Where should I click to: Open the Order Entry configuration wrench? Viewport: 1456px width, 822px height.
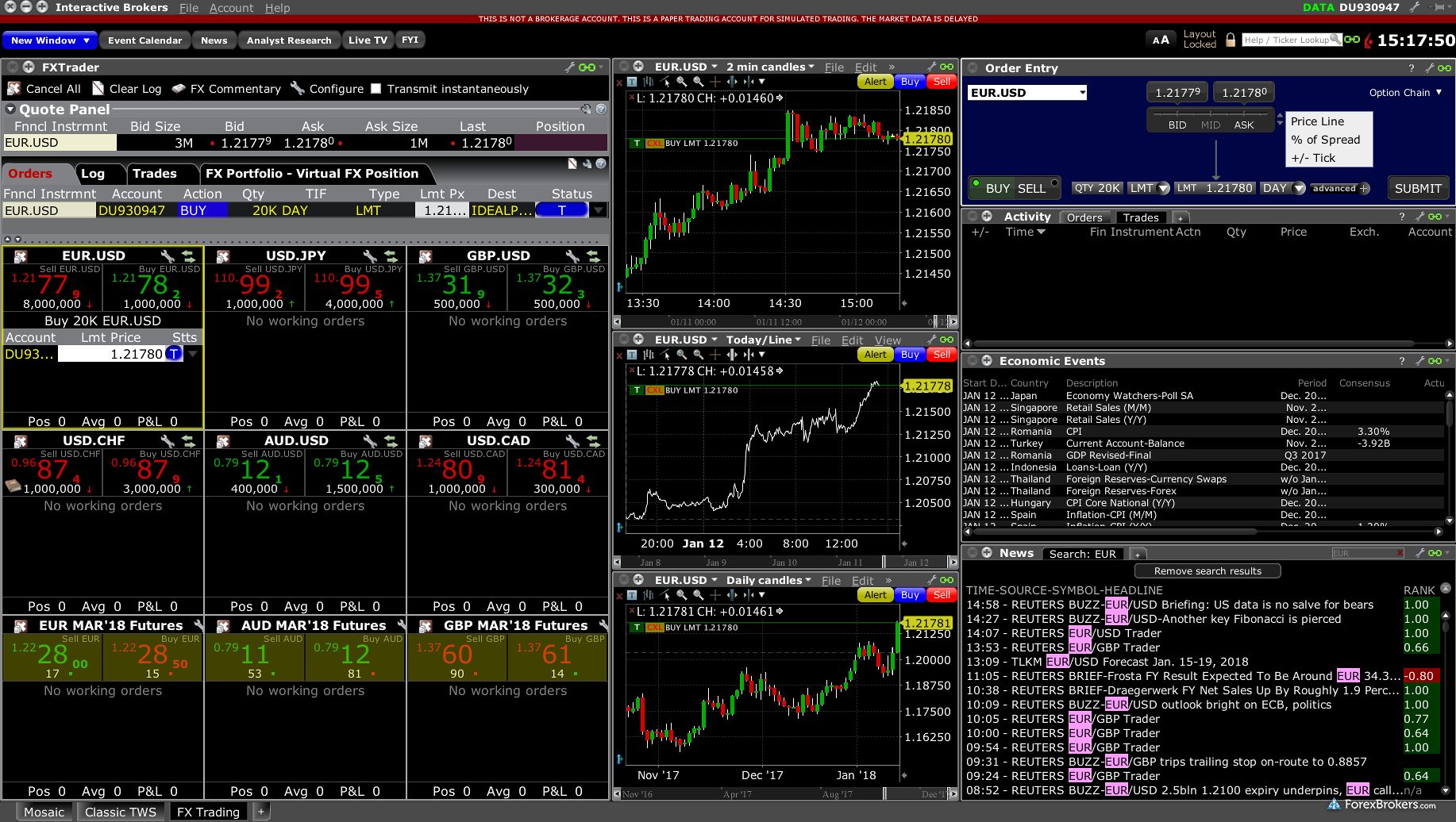(x=1430, y=68)
